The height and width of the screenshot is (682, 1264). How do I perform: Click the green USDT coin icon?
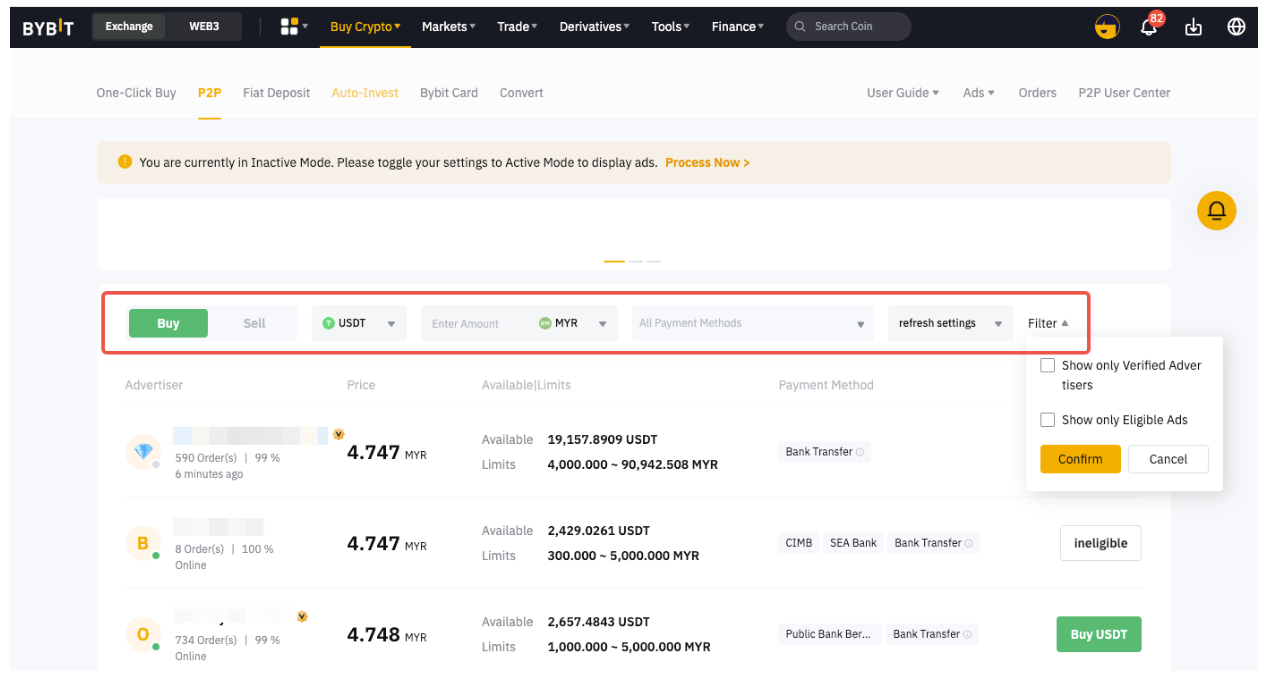328,323
